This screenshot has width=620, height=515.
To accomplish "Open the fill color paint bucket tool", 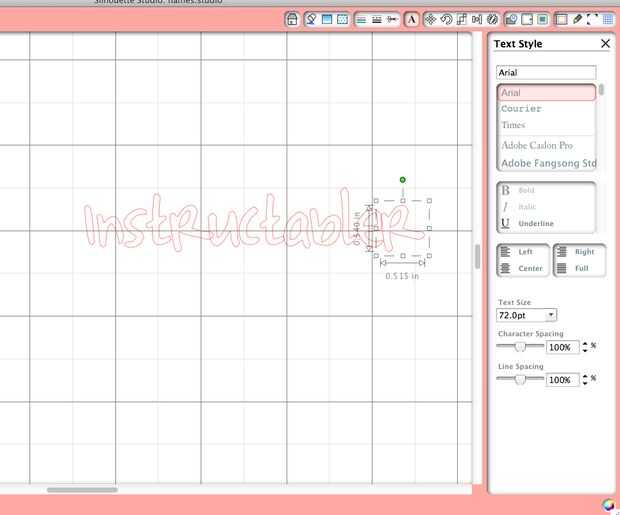I will tap(311, 19).
